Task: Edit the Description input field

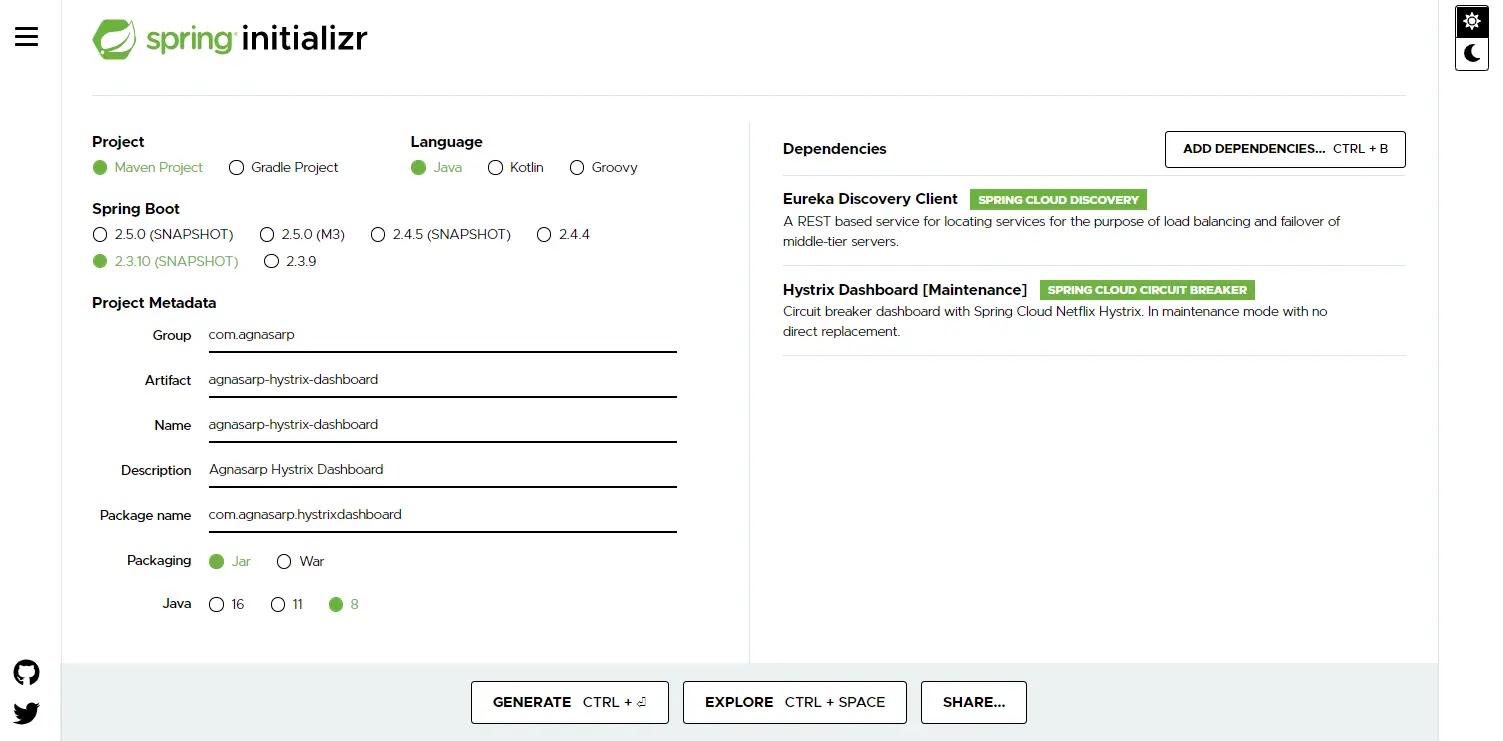Action: click(442, 470)
